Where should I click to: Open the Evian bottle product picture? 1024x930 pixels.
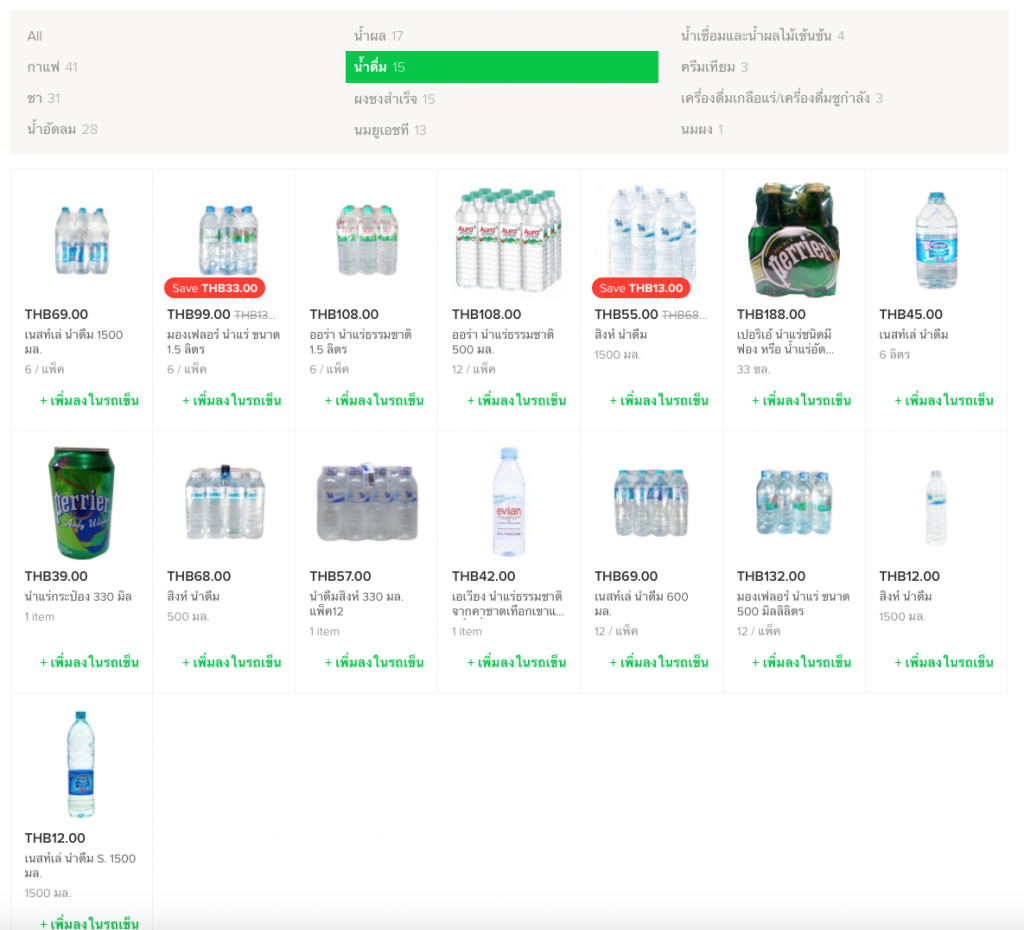tap(508, 502)
